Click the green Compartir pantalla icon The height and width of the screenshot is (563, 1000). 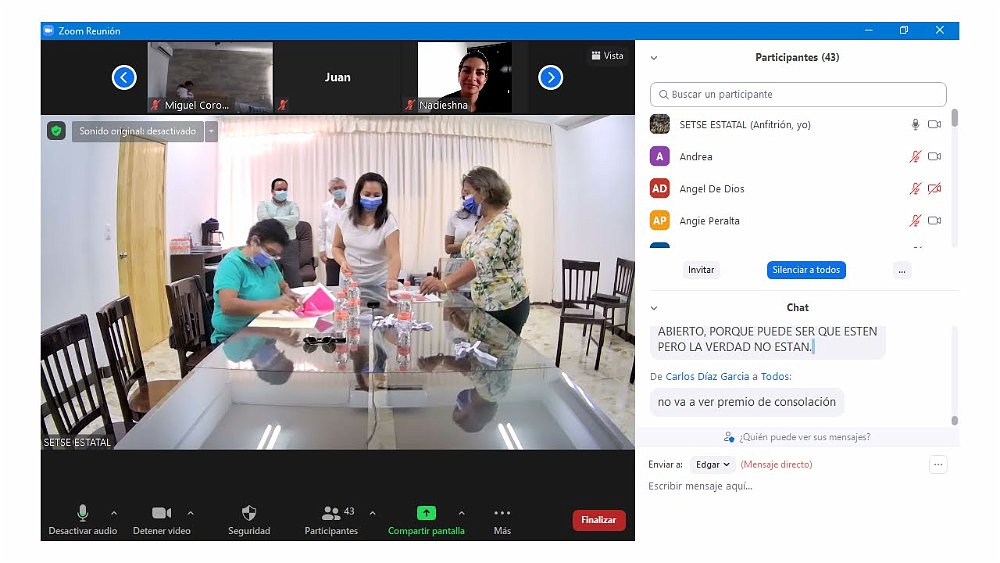[426, 513]
